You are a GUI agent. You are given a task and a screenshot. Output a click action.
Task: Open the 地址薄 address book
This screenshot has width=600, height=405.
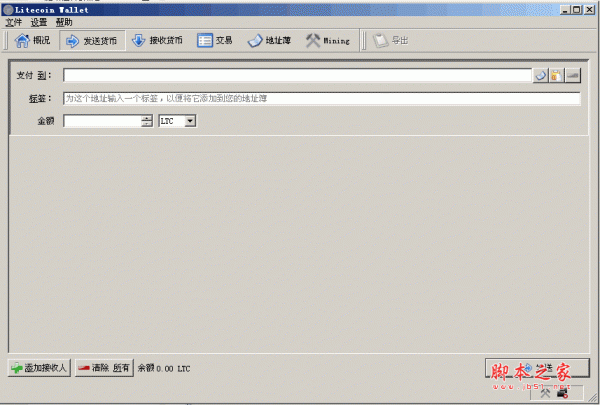269,41
